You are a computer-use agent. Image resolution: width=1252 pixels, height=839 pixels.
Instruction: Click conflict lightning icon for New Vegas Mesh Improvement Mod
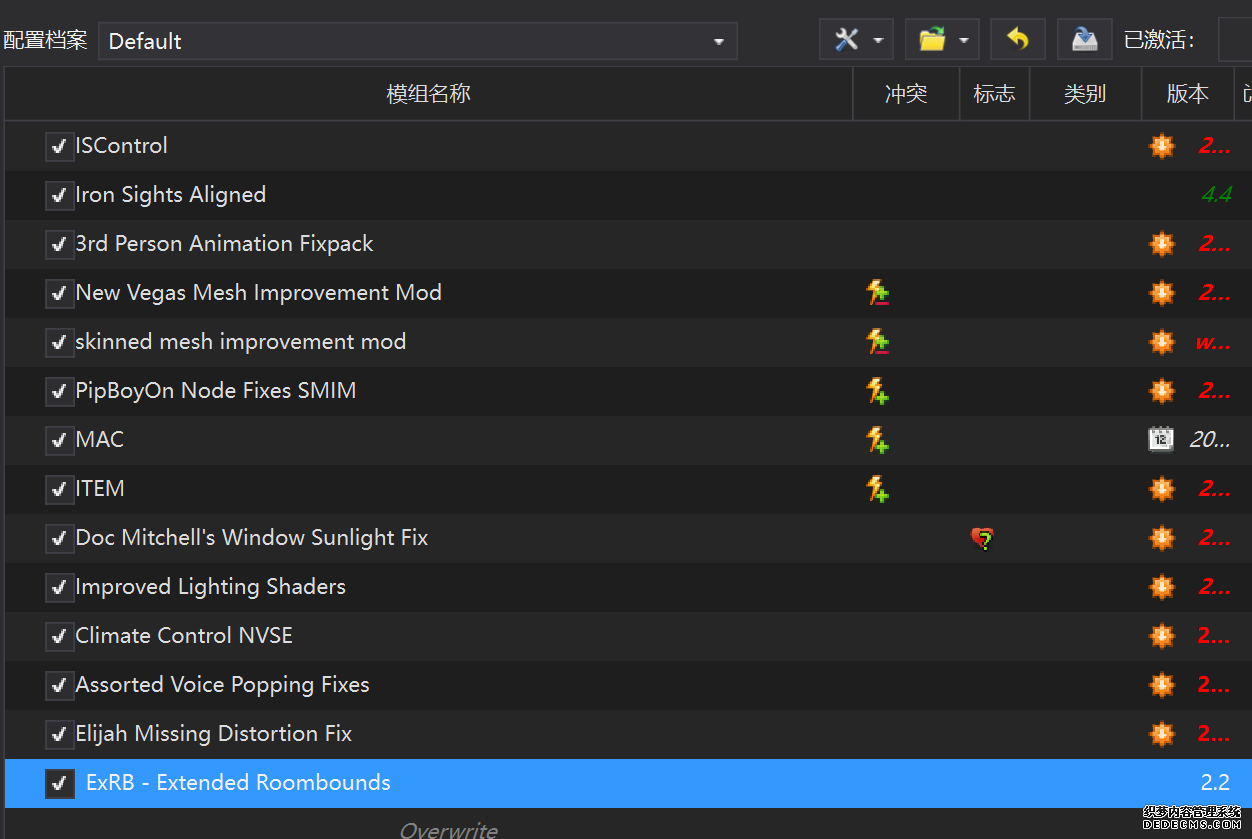(x=878, y=293)
